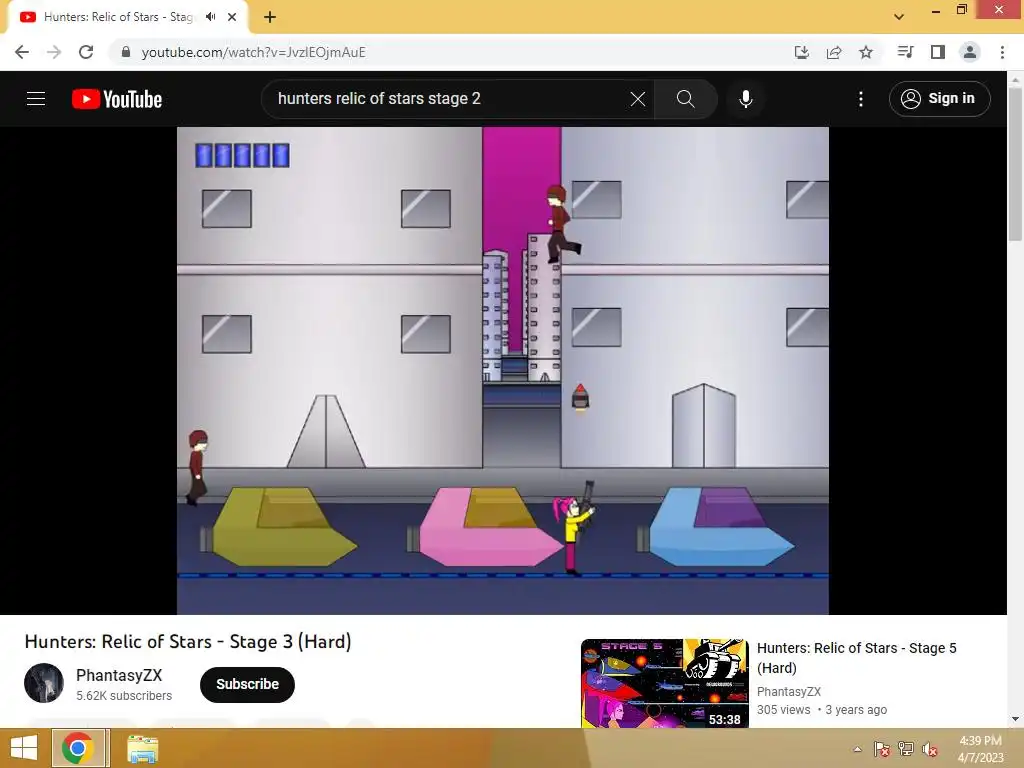View site information lock icon
The width and height of the screenshot is (1024, 768).
126,52
